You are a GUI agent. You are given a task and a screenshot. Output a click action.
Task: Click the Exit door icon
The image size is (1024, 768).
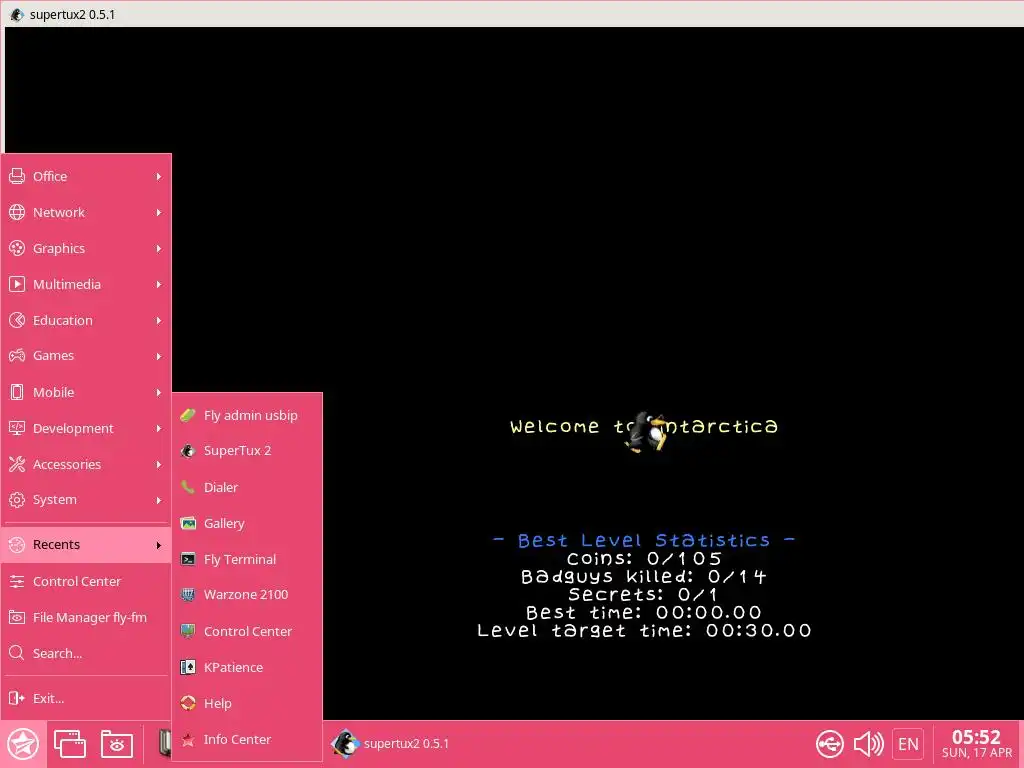coord(17,698)
